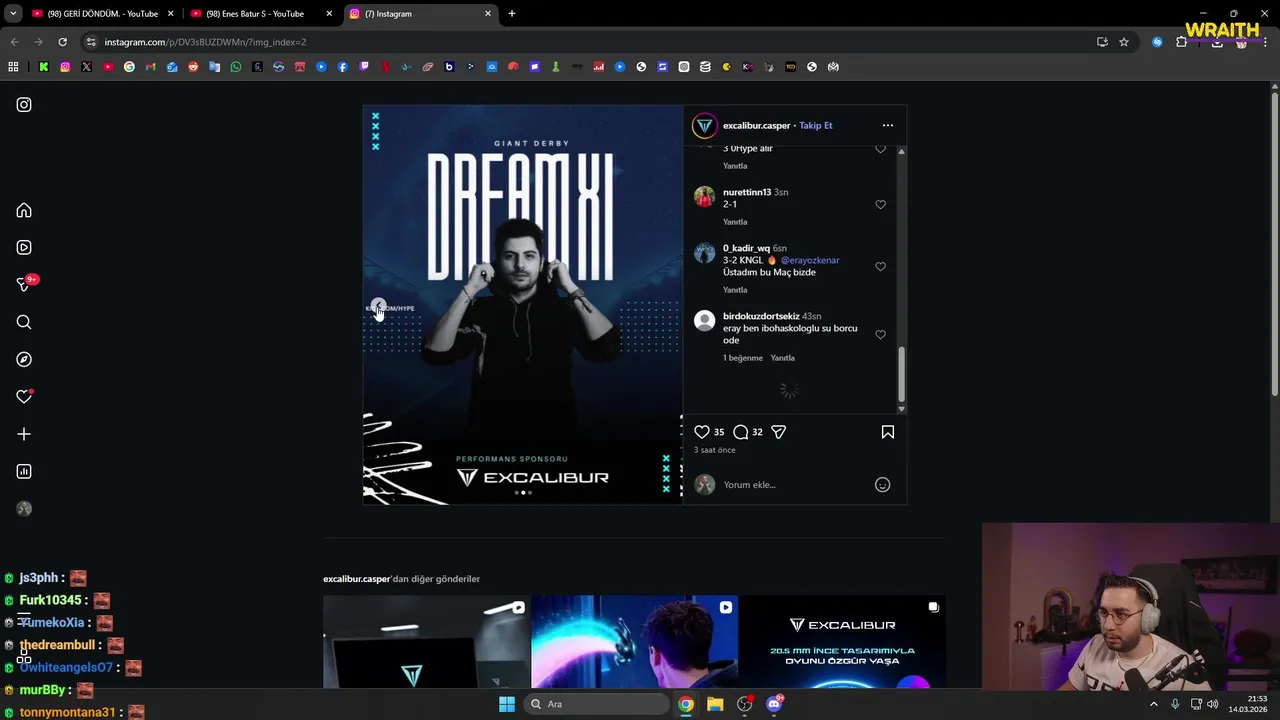The width and height of the screenshot is (1280, 720).
Task: Open Discord from the taskbar
Action: (x=774, y=704)
